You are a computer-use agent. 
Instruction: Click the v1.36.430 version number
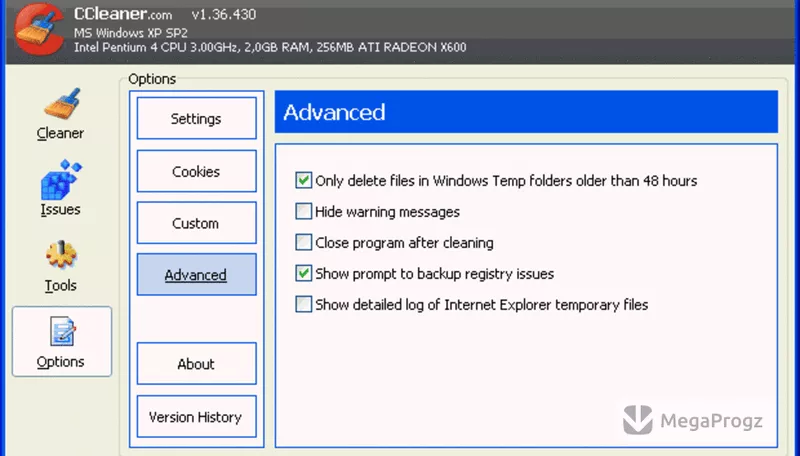(x=223, y=14)
